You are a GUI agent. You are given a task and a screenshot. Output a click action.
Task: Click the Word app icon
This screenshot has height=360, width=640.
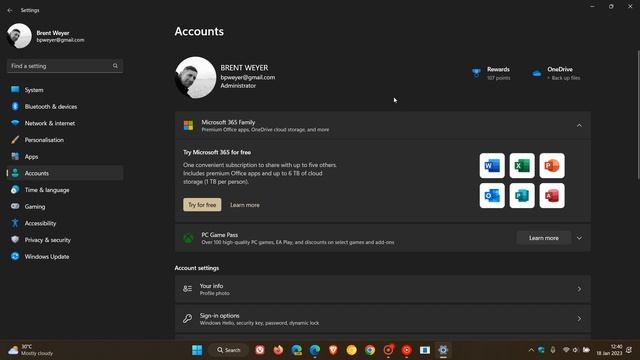click(x=492, y=166)
